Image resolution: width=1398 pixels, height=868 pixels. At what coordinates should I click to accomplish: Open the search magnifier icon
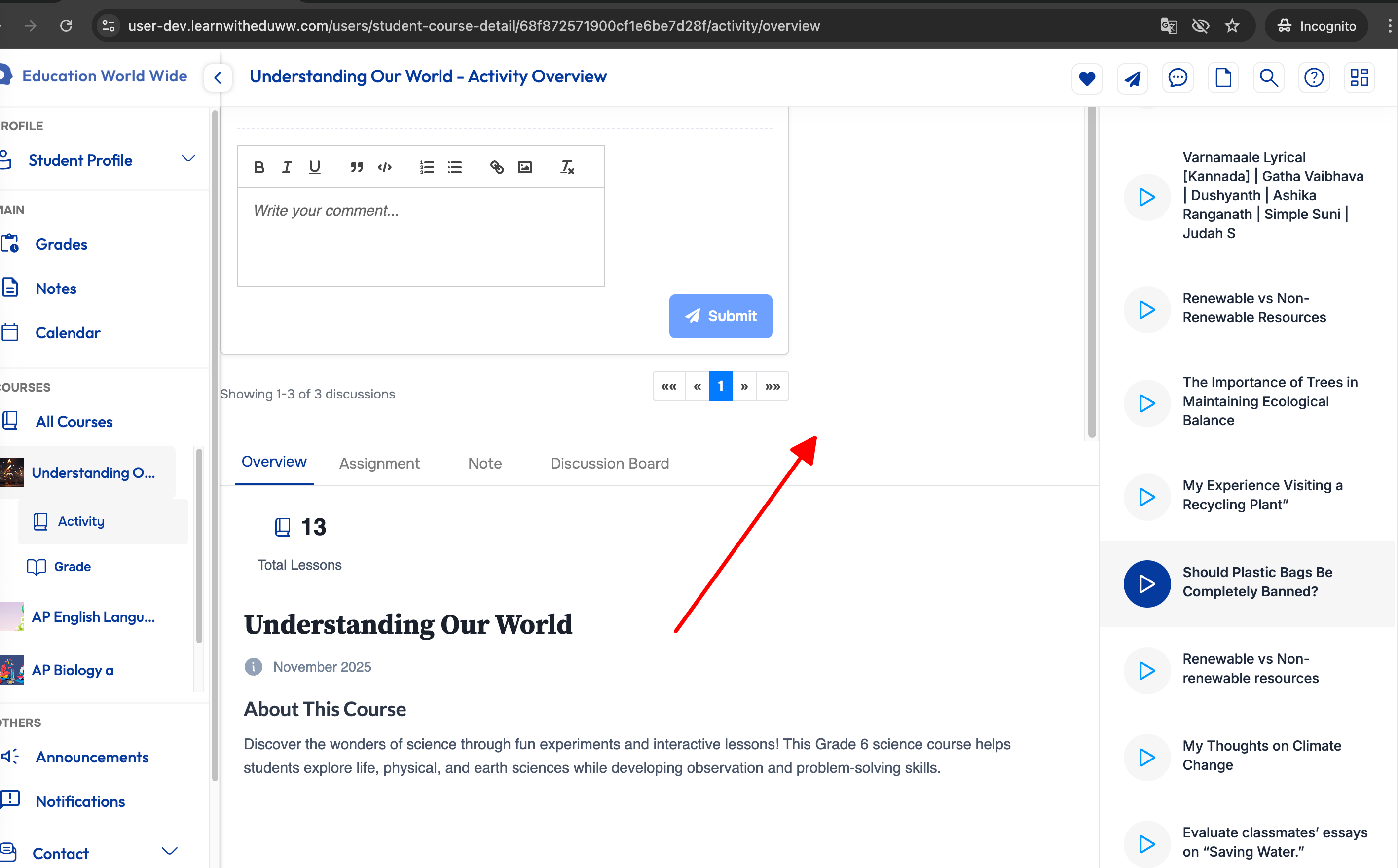[x=1268, y=78]
